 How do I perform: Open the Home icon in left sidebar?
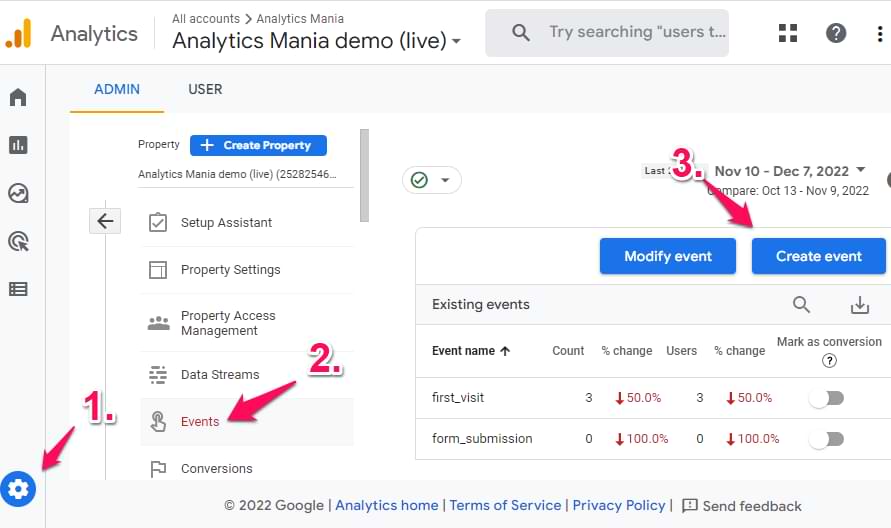[x=18, y=97]
